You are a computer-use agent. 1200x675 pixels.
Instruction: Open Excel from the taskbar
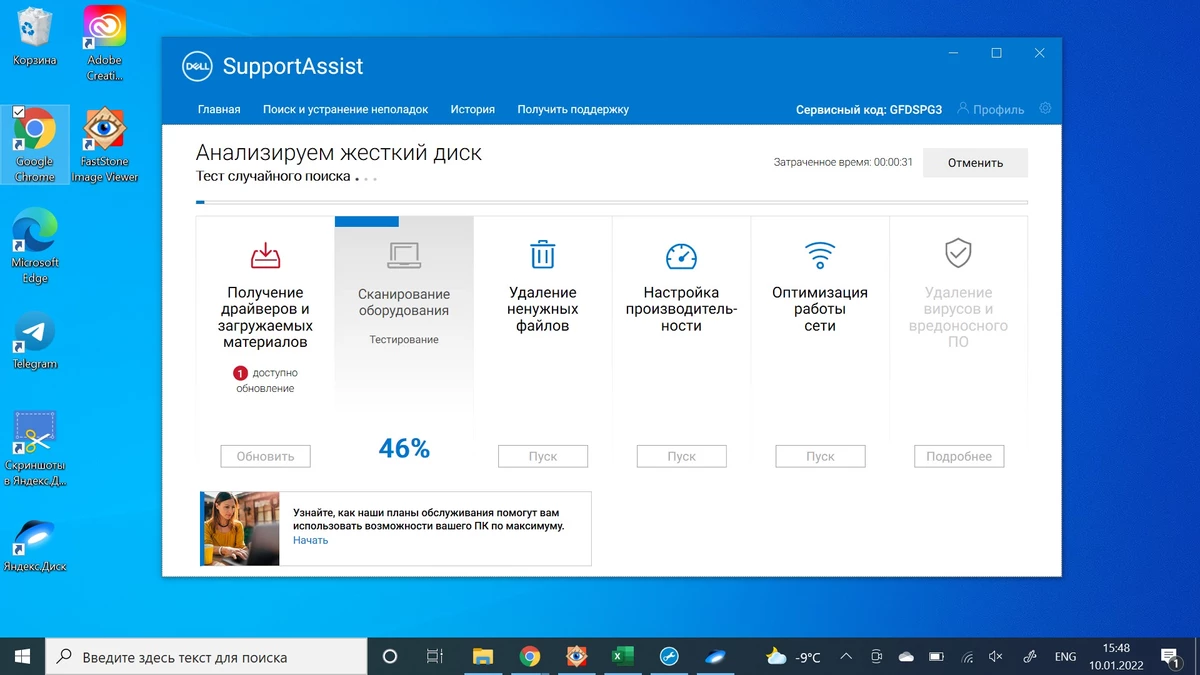(x=623, y=656)
